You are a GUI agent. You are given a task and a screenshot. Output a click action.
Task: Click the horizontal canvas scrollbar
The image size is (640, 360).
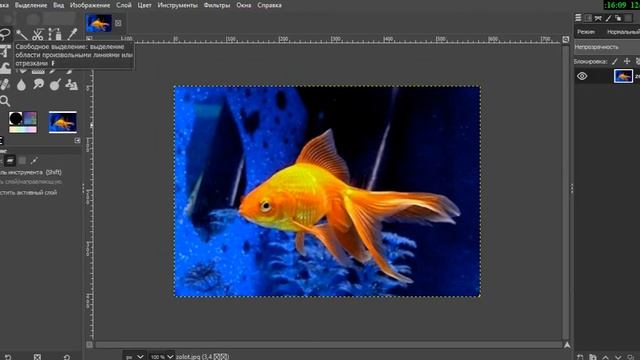(x=328, y=345)
